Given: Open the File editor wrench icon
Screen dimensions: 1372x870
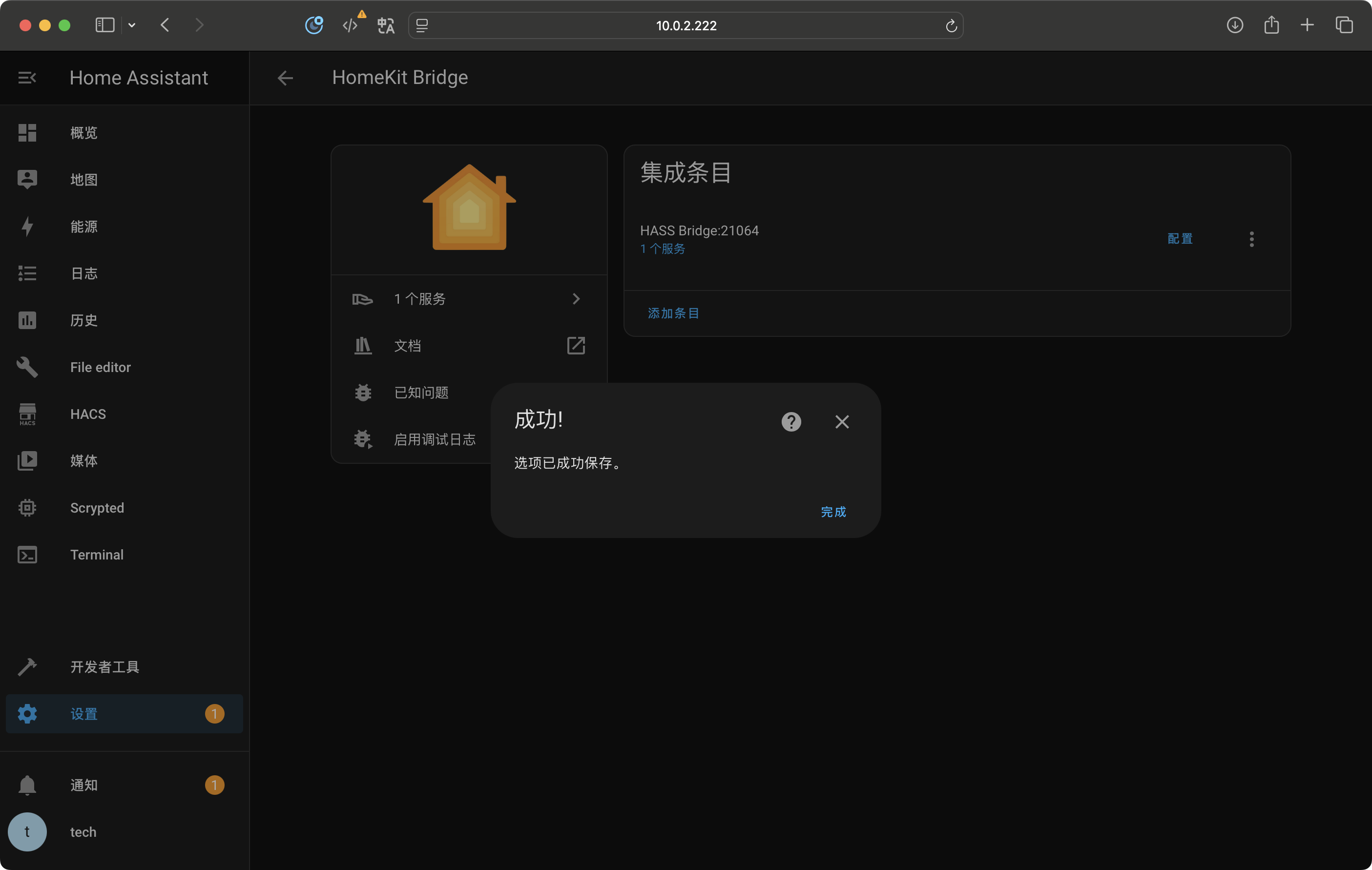Looking at the screenshot, I should [27, 367].
